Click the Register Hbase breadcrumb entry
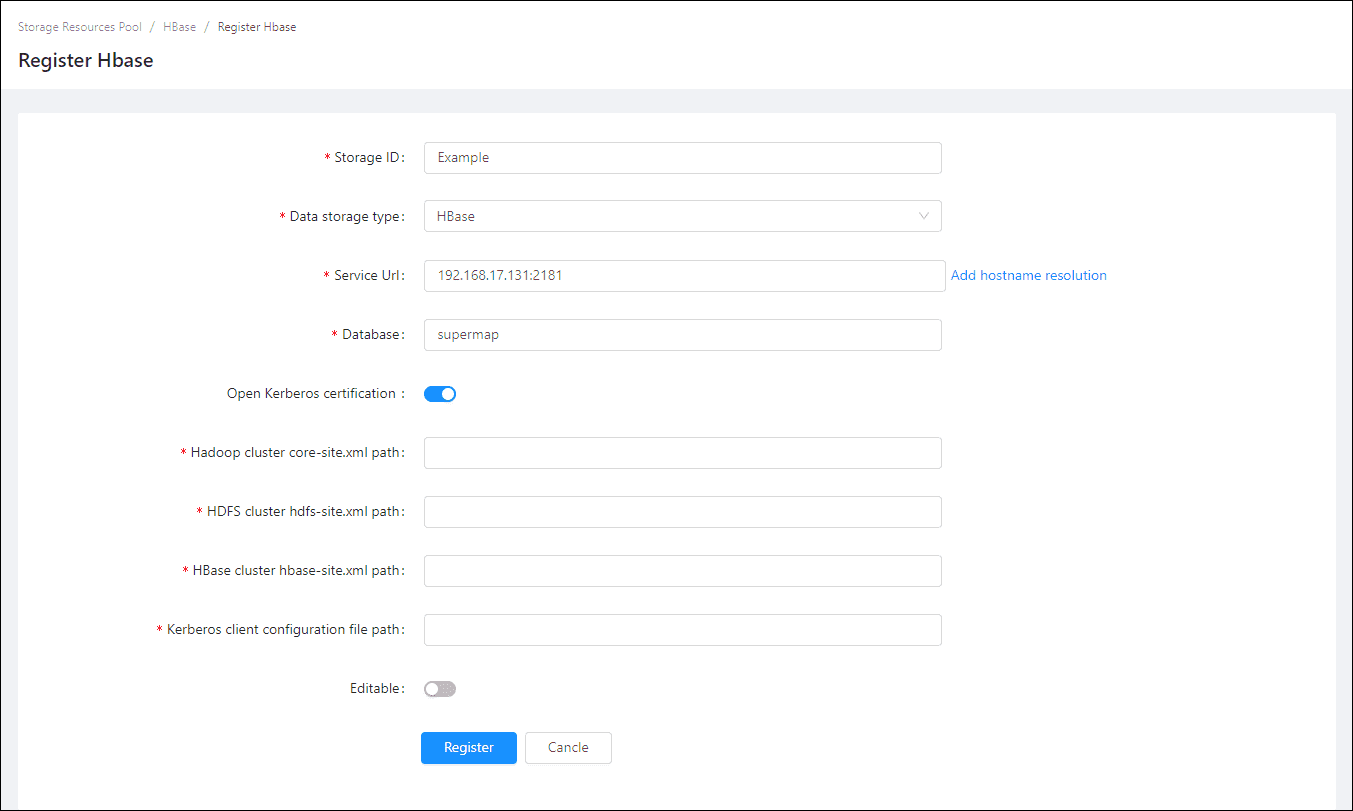This screenshot has height=811, width=1353. (x=257, y=27)
